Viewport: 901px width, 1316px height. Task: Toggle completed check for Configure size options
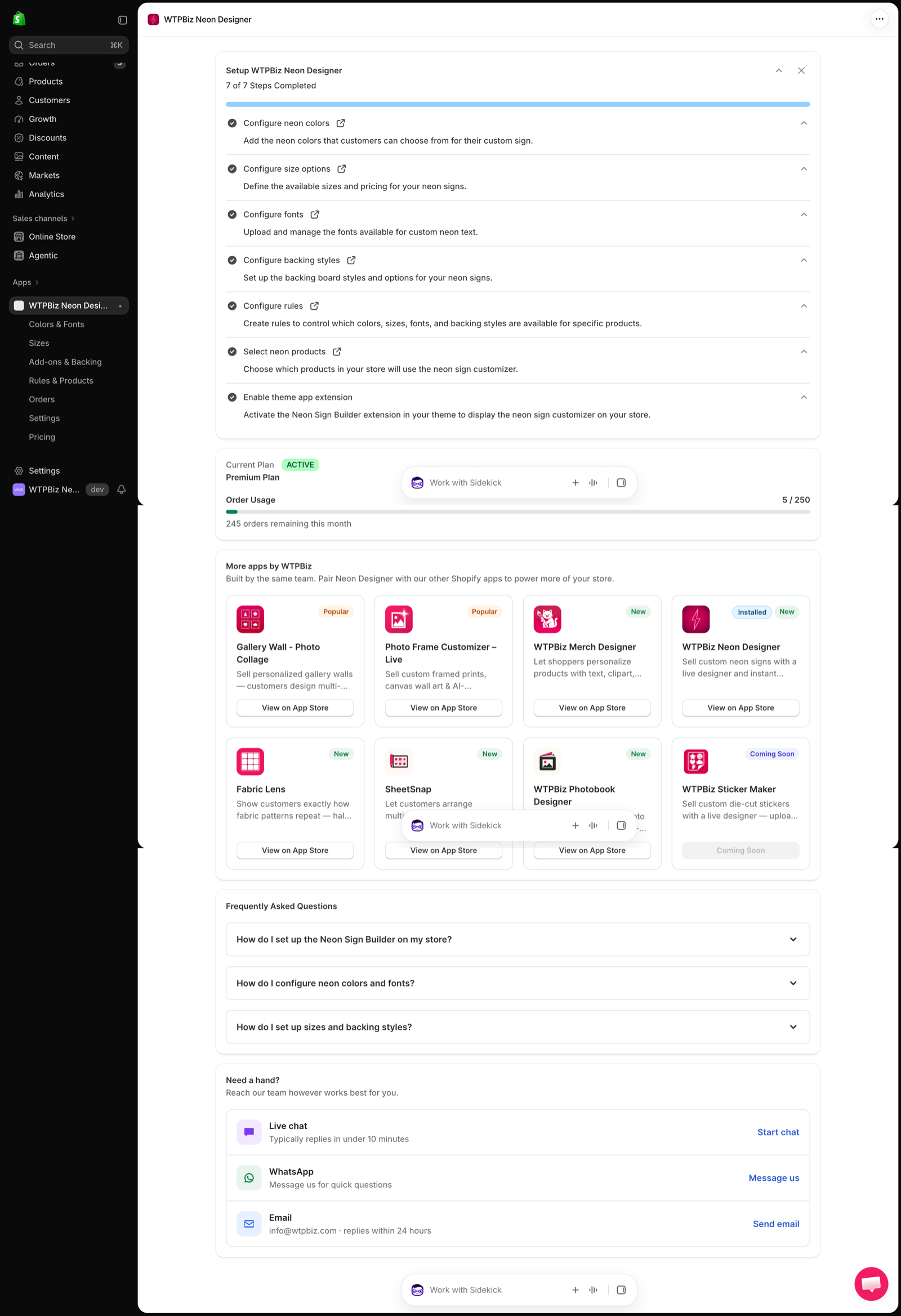[232, 169]
